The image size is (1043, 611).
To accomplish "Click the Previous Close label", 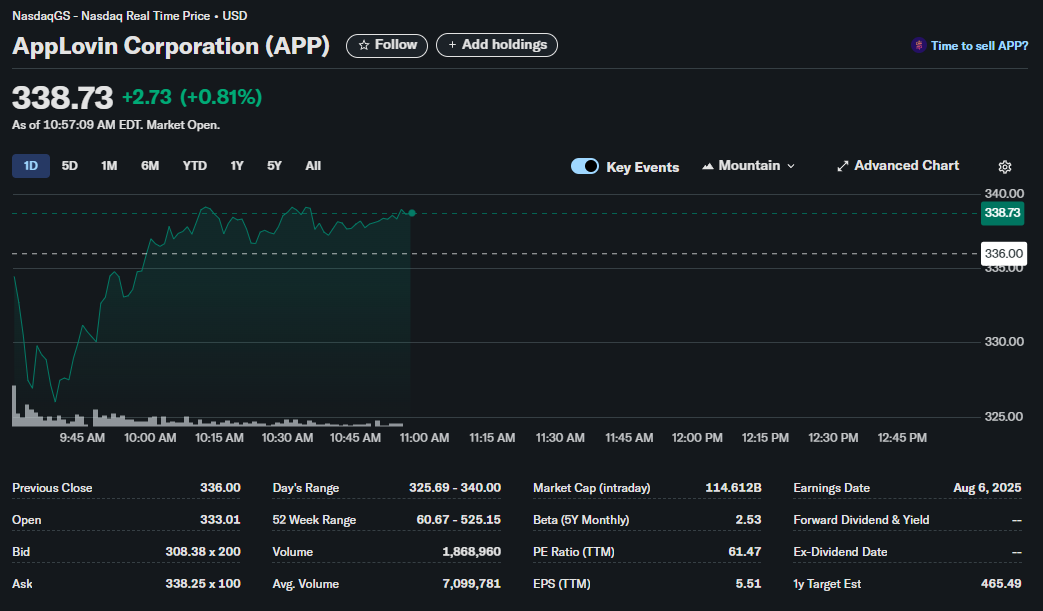I will (x=52, y=488).
